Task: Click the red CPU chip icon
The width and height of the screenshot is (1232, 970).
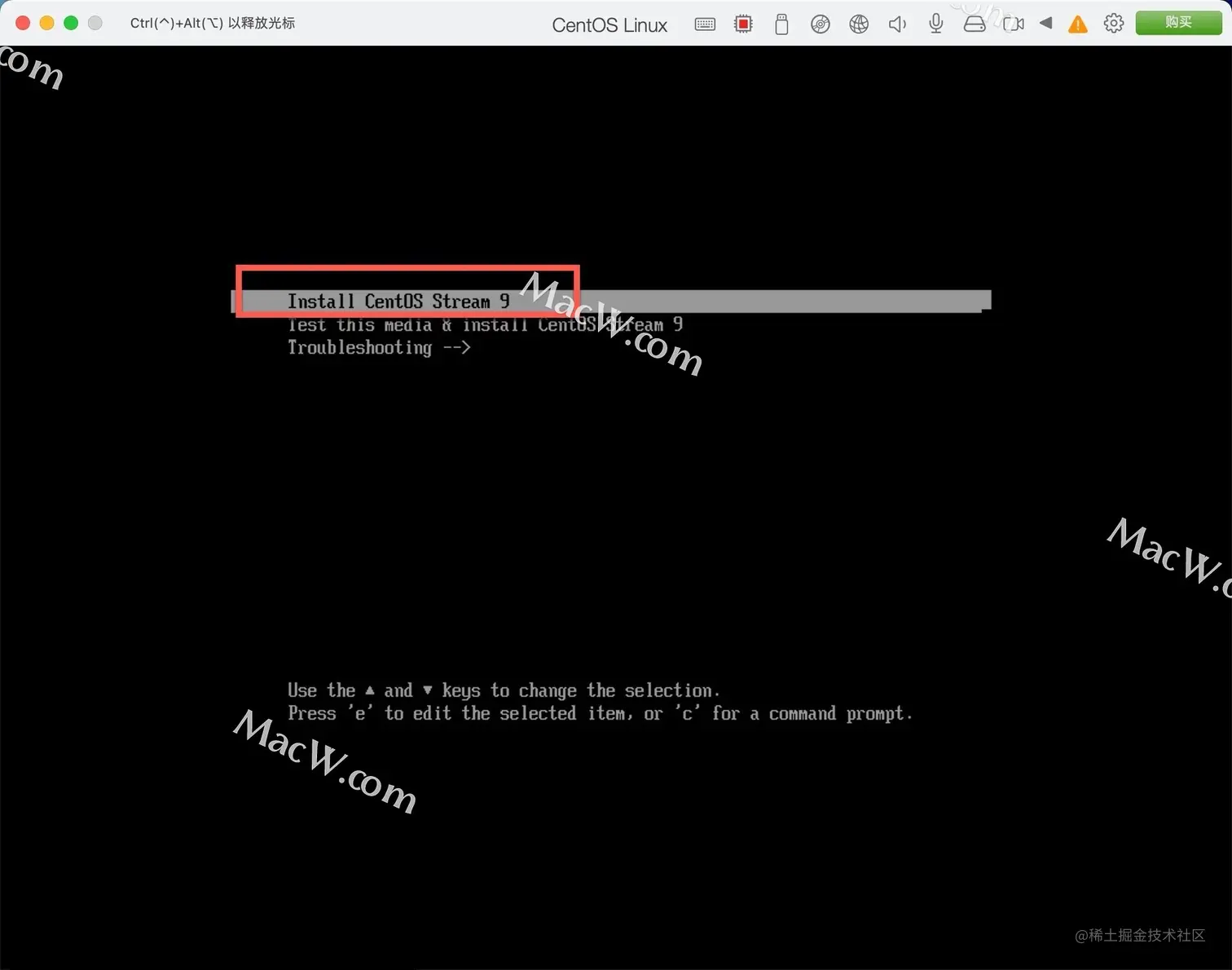Action: coord(743,24)
